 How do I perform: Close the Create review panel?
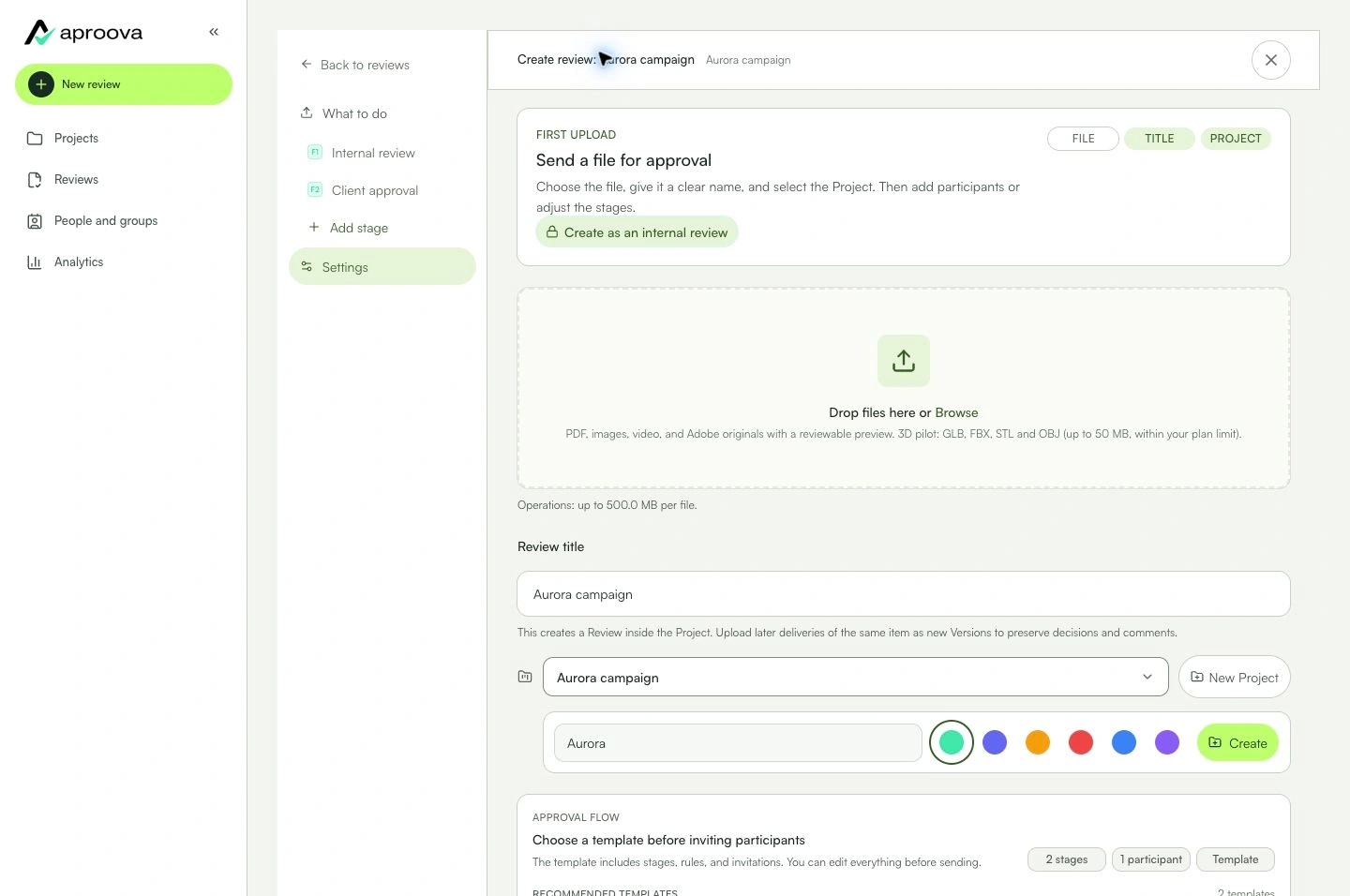coord(1271,60)
